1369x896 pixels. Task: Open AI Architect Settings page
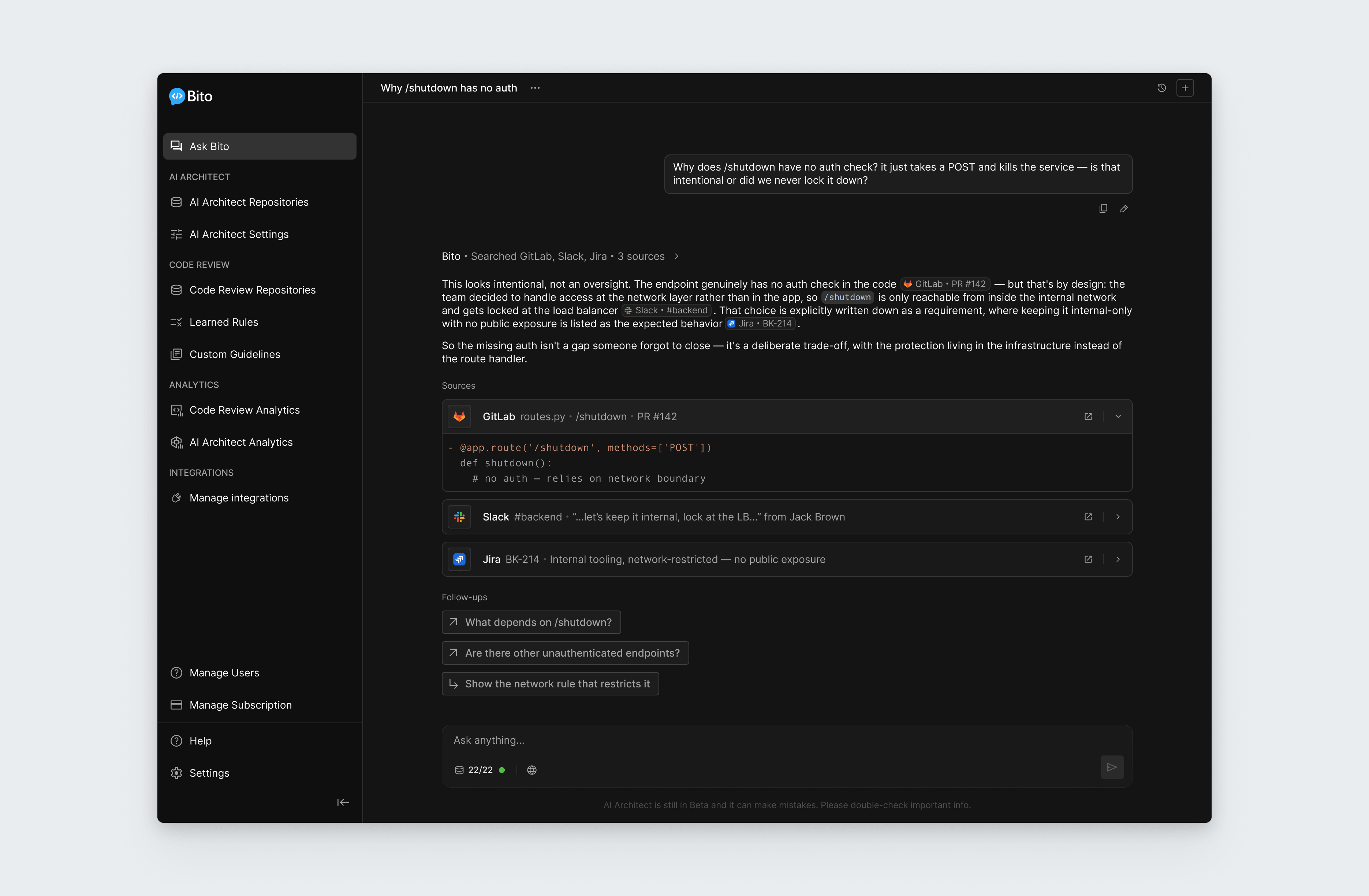260,234
